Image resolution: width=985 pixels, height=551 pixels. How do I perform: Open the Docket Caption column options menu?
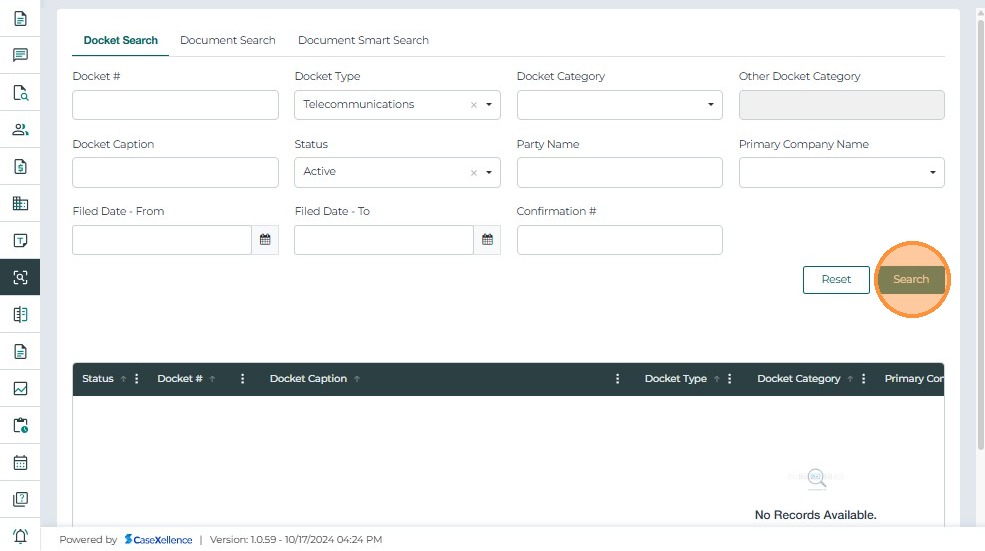pyautogui.click(x=618, y=379)
